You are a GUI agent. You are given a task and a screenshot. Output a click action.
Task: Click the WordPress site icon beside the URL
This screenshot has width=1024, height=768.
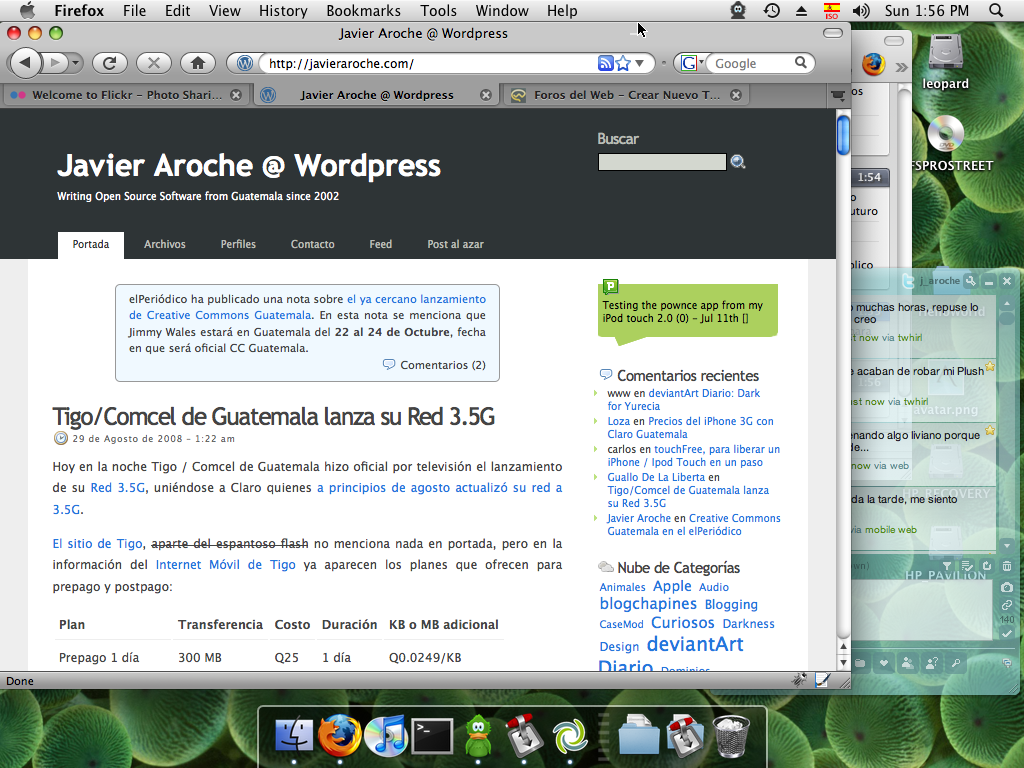click(245, 63)
